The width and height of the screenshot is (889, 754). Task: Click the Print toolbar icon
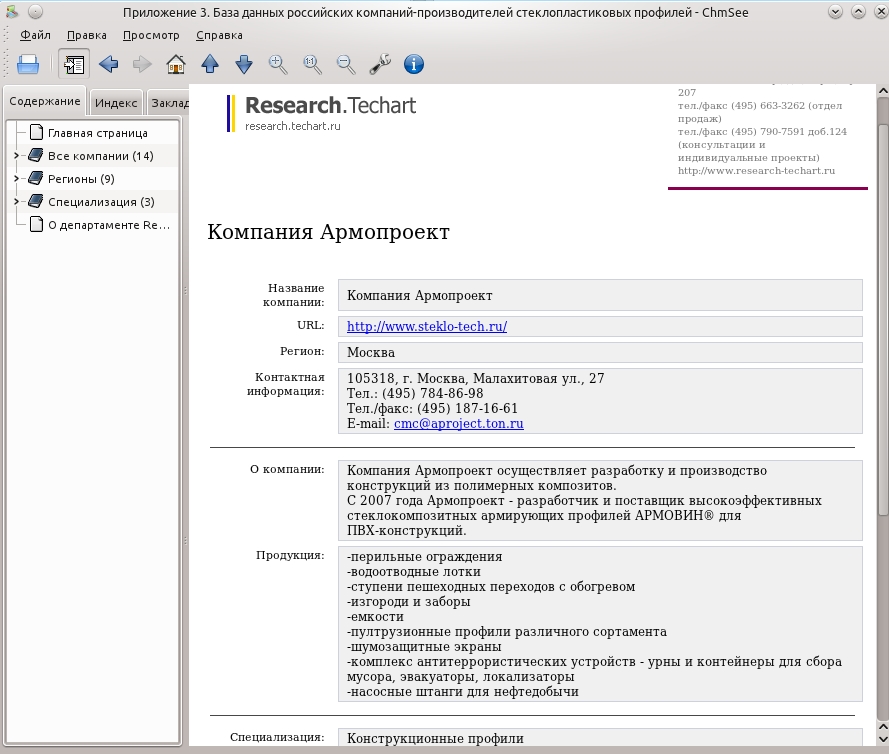(x=28, y=64)
